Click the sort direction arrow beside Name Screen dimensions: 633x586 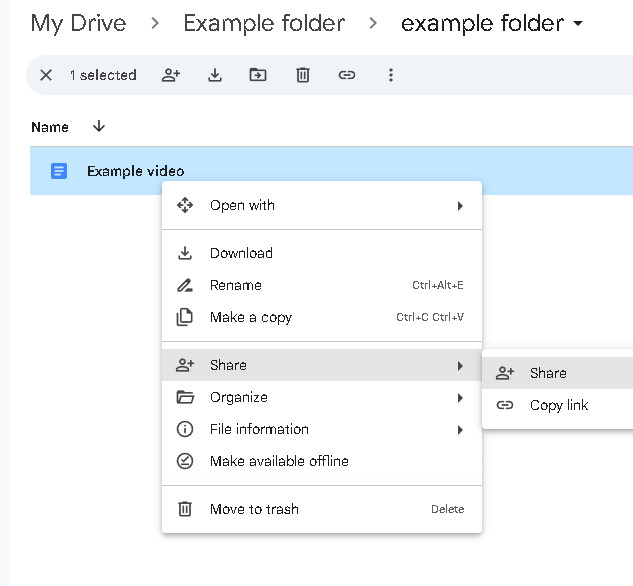coord(98,126)
